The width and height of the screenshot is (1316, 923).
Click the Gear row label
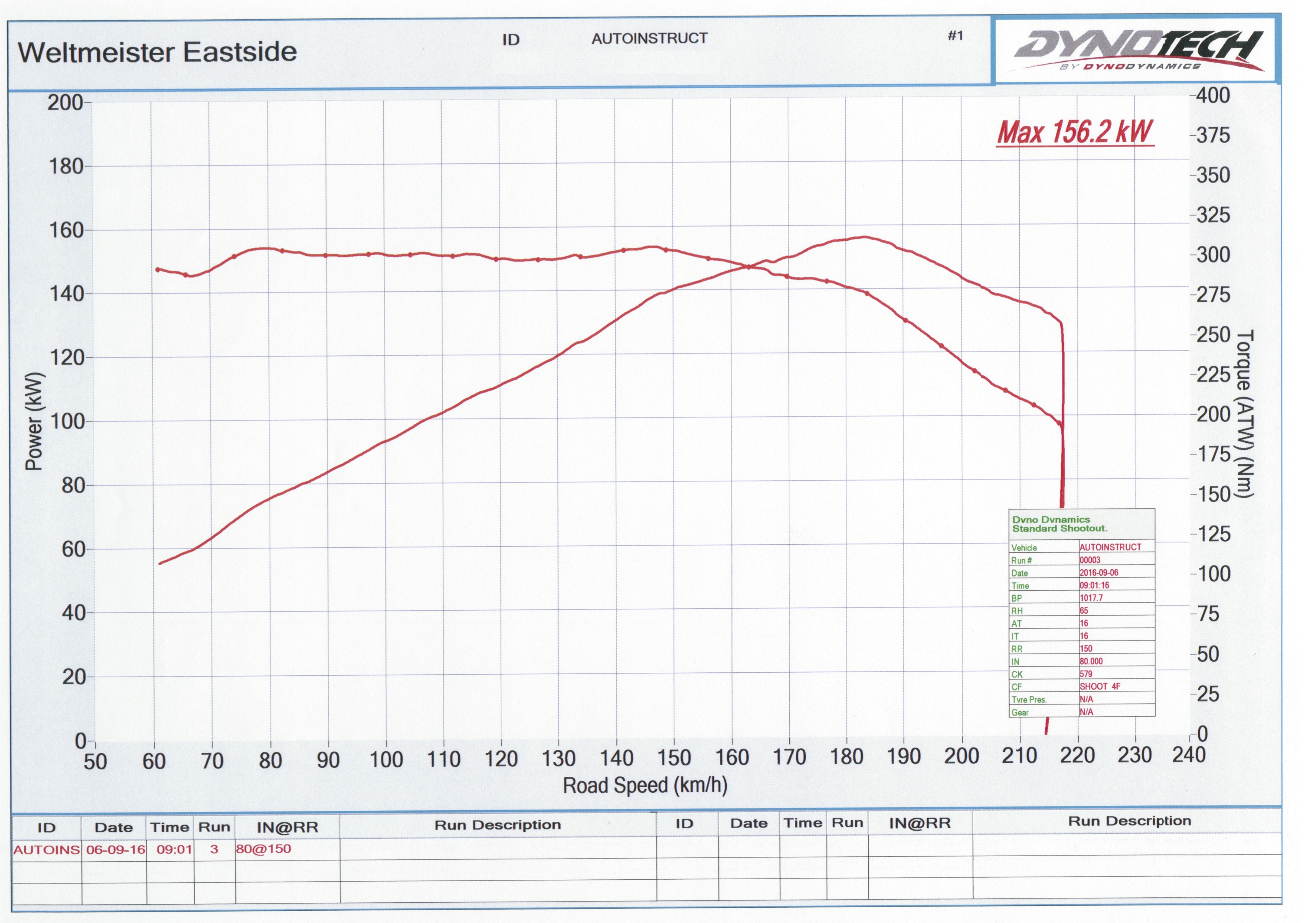(x=1020, y=712)
